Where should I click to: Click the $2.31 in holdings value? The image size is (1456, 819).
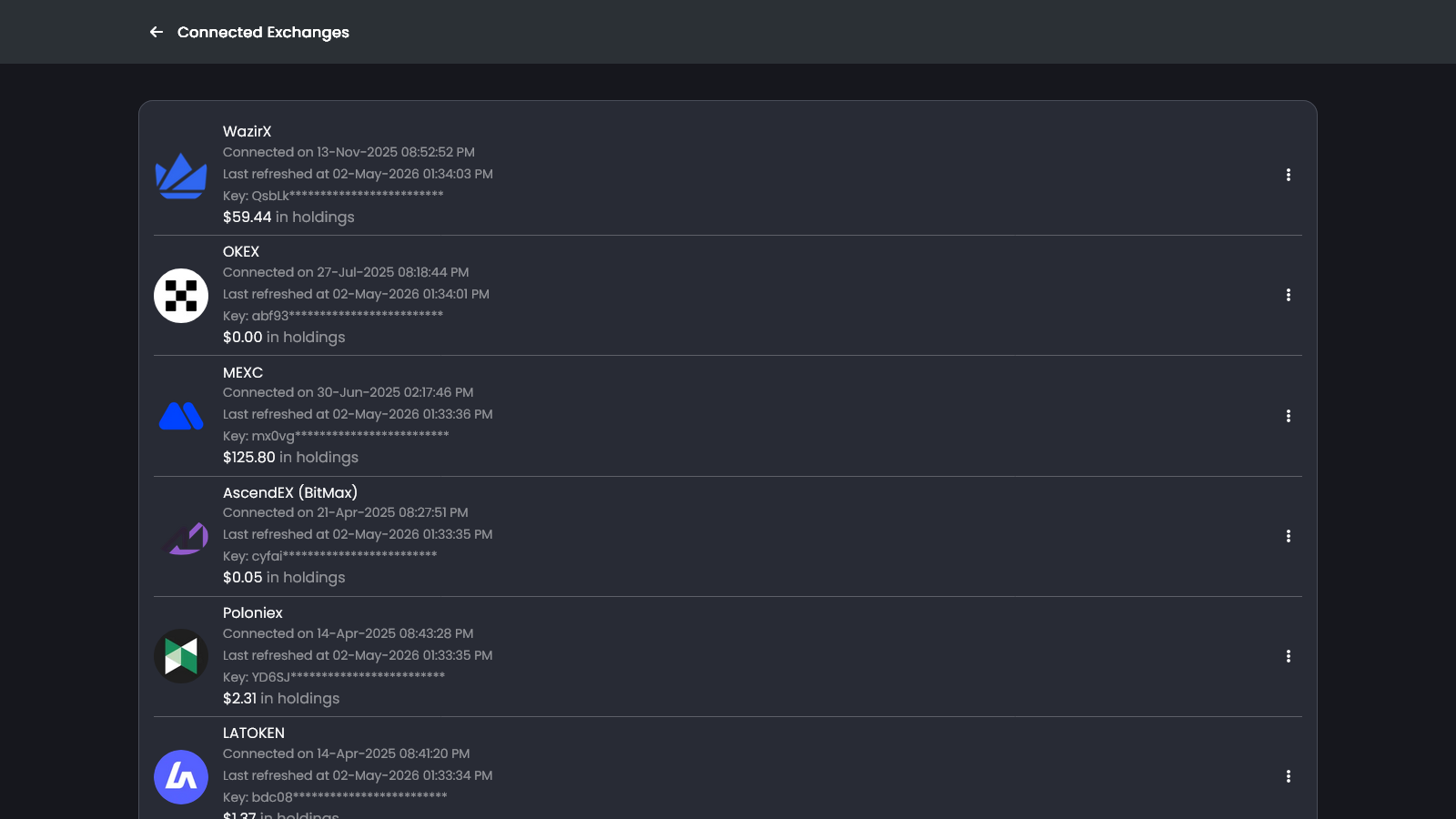pos(281,698)
